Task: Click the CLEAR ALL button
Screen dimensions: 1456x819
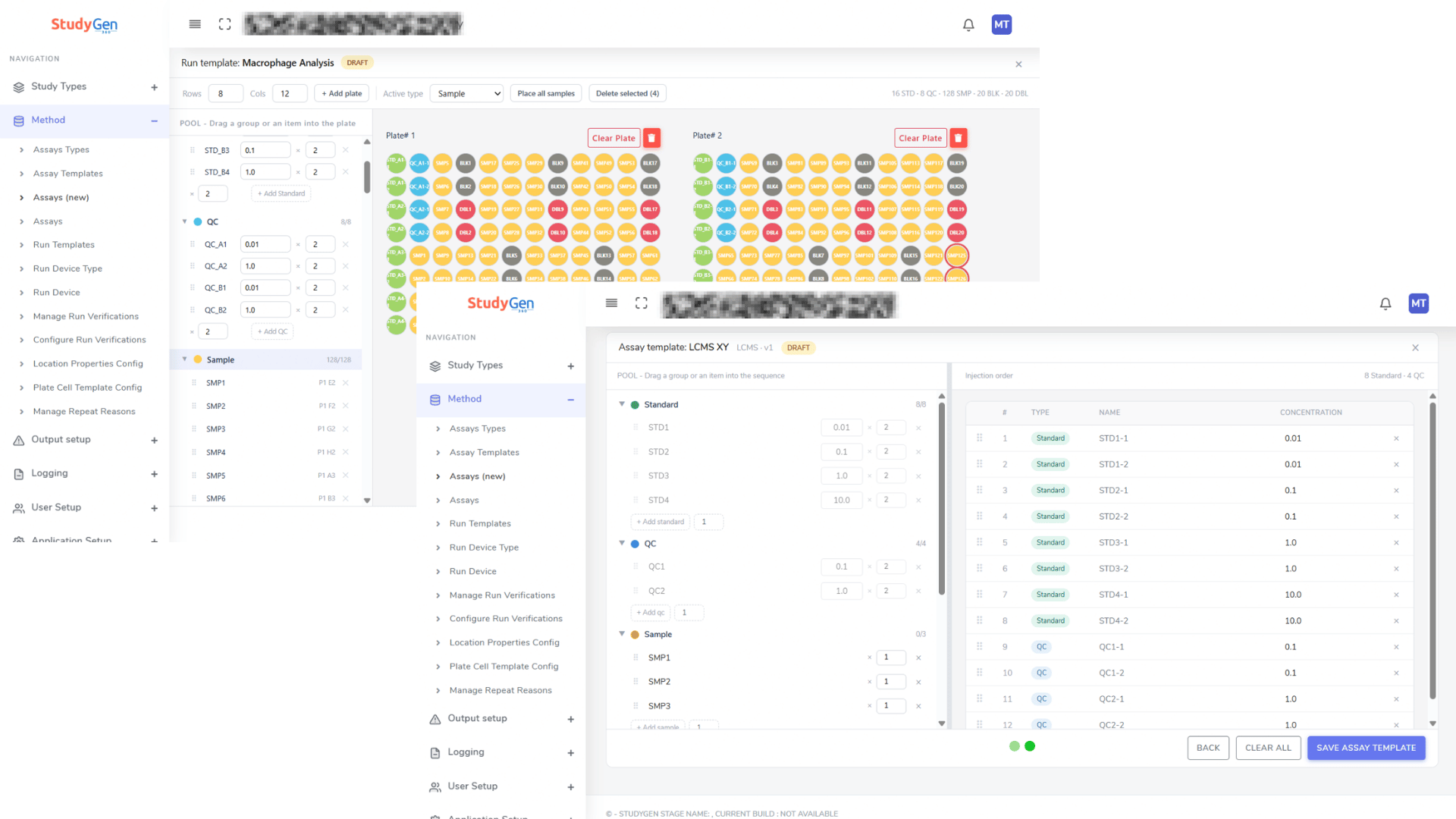Action: point(1268,748)
